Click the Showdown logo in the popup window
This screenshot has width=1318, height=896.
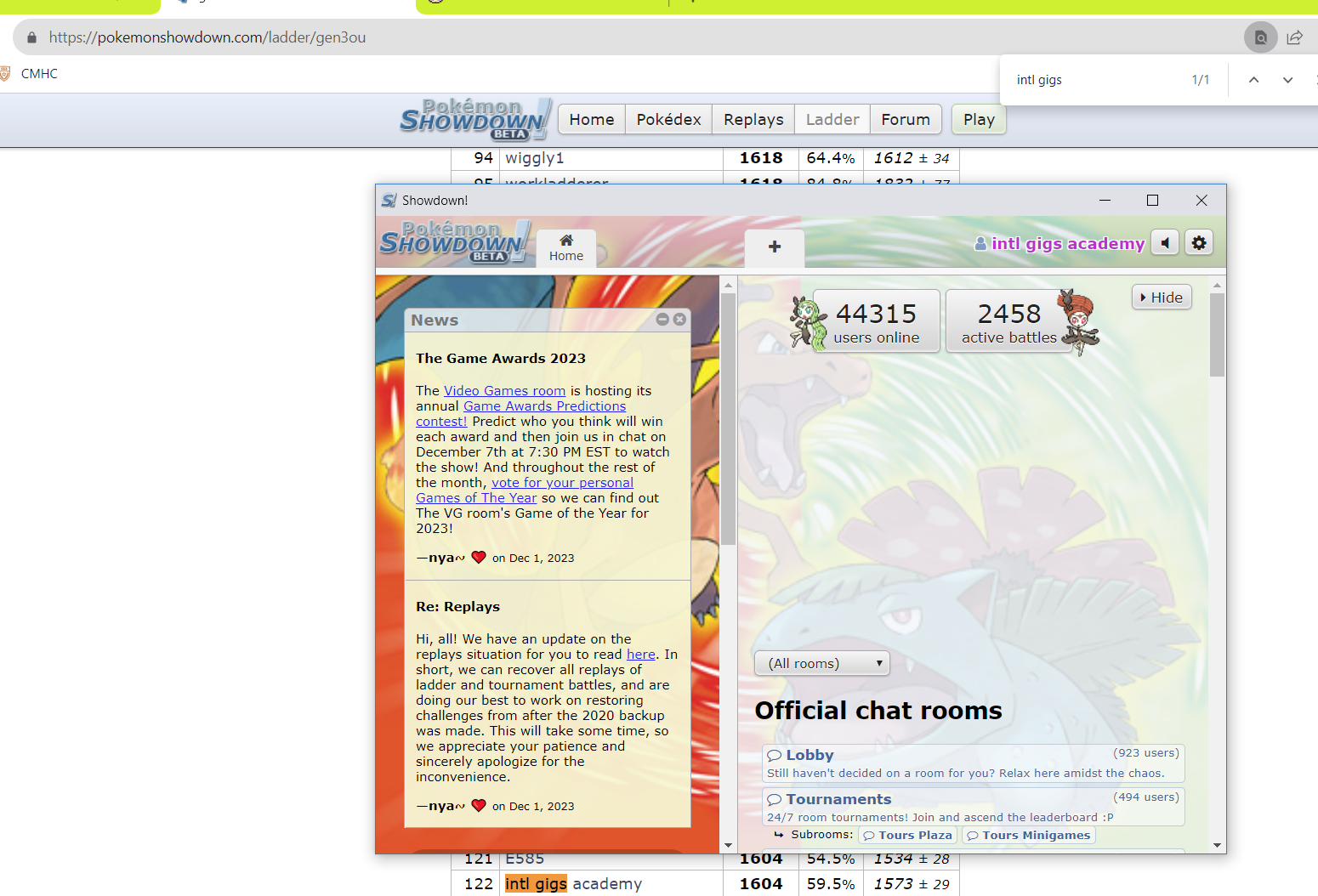click(456, 242)
